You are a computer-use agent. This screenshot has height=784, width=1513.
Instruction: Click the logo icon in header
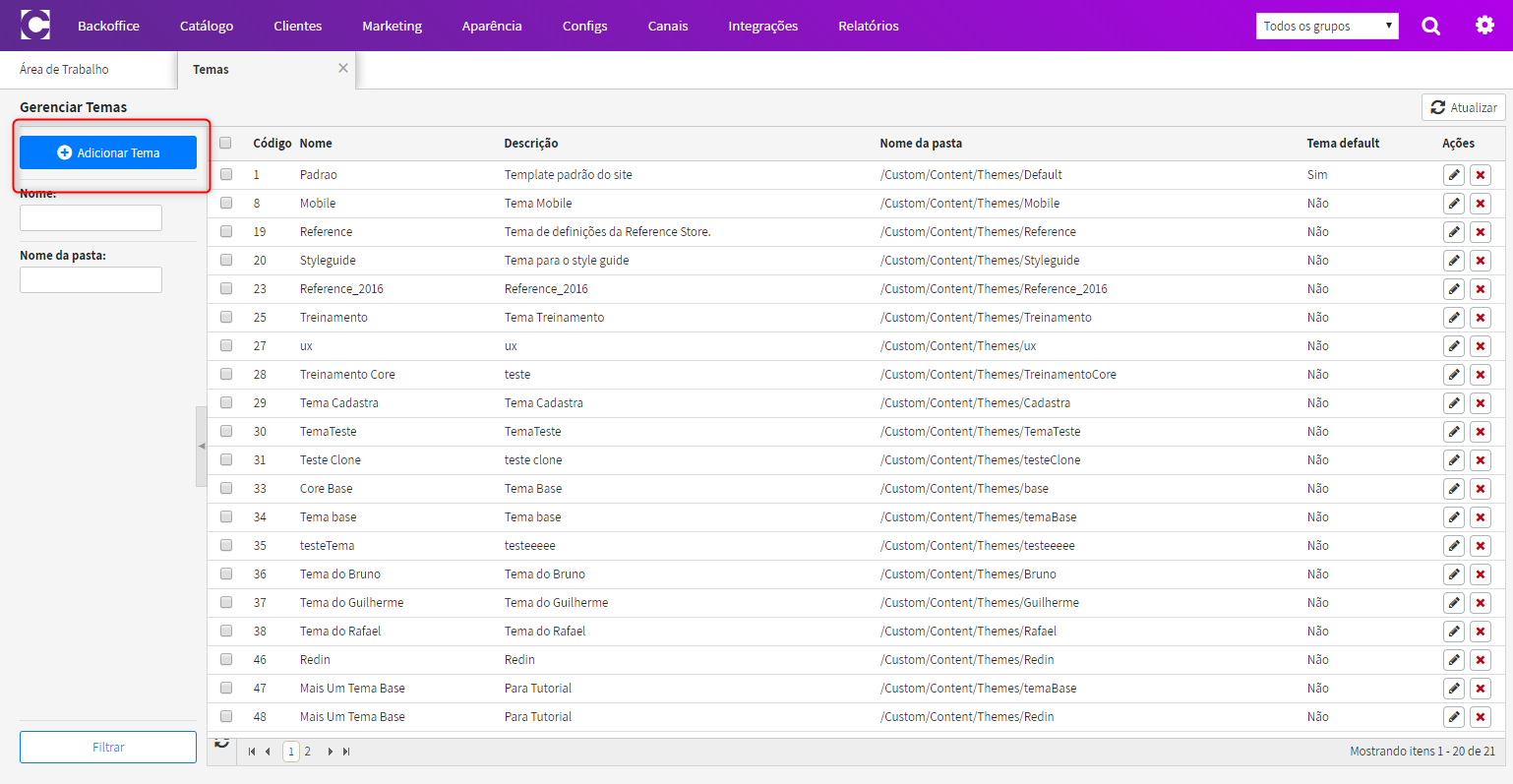tap(35, 26)
